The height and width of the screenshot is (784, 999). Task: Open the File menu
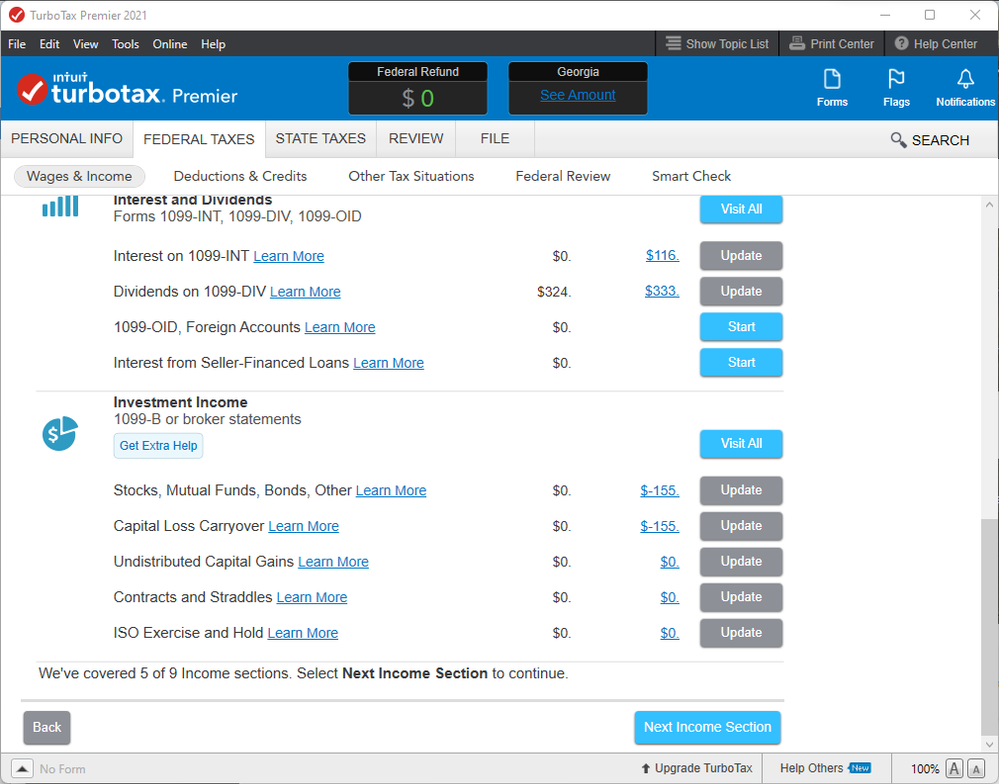(x=17, y=44)
